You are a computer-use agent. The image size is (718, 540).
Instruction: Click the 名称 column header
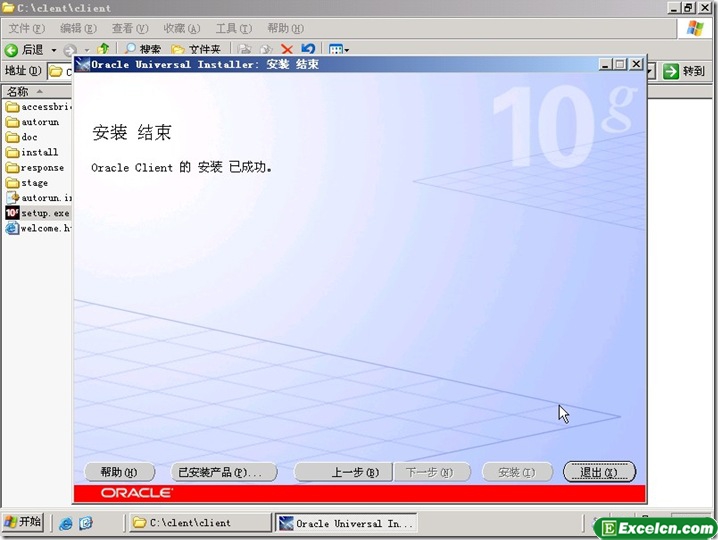click(37, 92)
